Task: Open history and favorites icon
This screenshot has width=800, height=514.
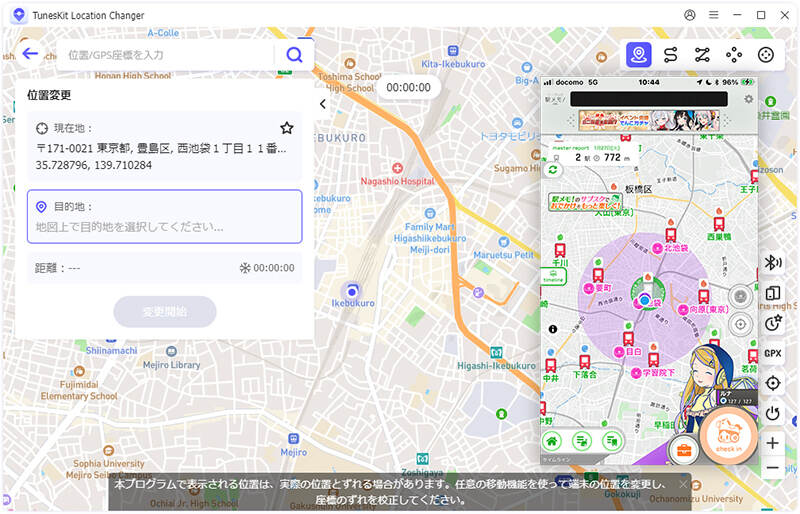Action: coord(772,323)
